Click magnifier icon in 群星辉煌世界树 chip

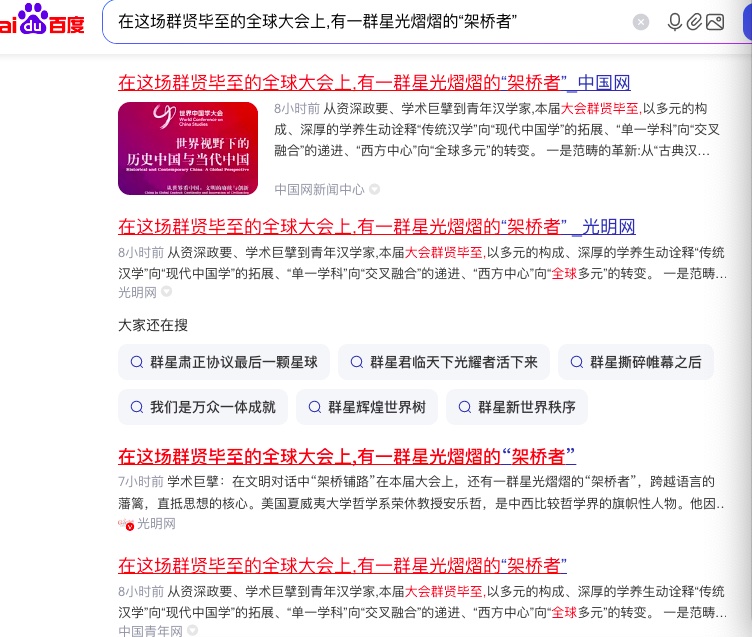[x=315, y=407]
